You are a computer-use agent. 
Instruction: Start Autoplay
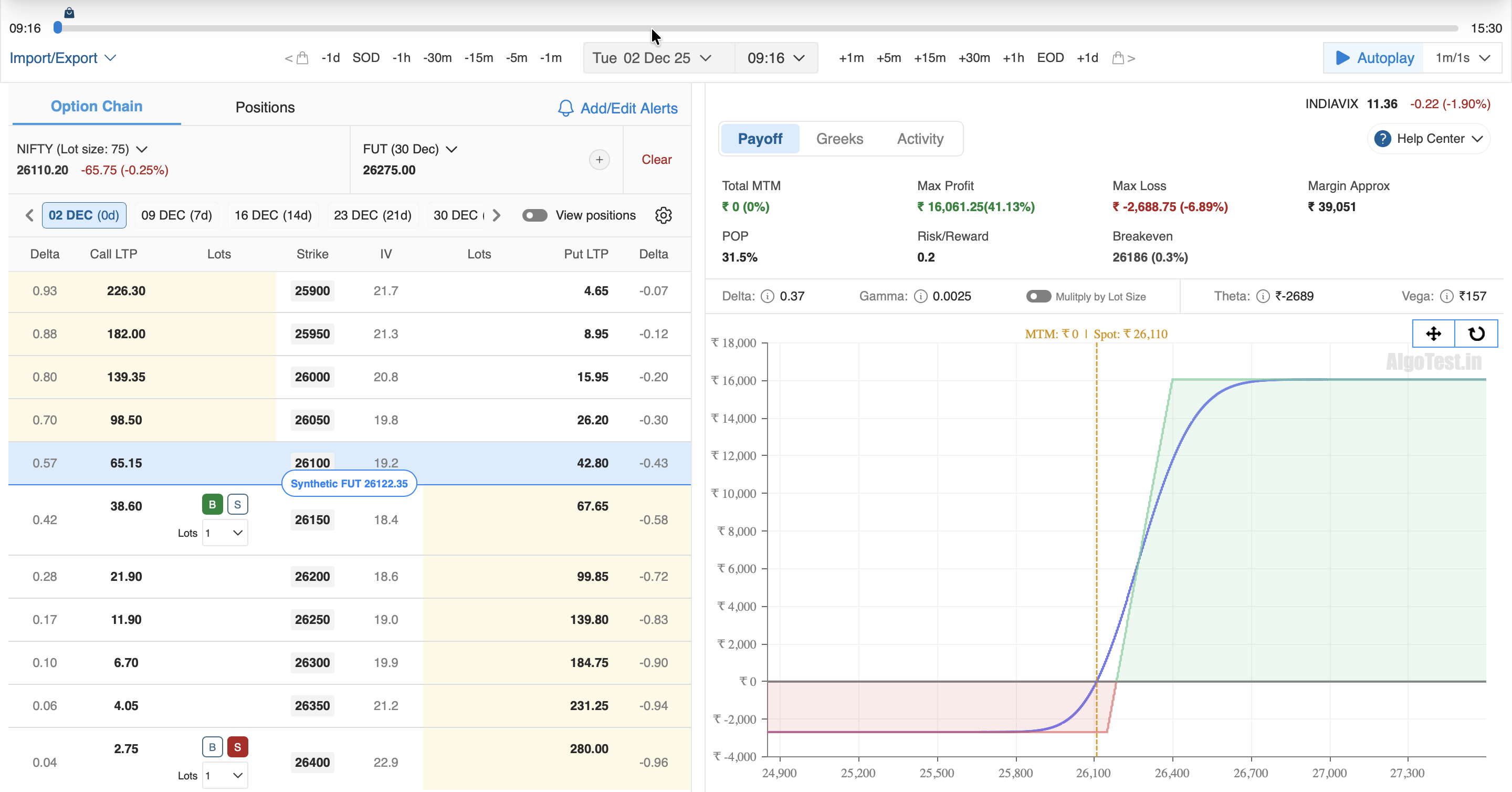click(x=1374, y=58)
